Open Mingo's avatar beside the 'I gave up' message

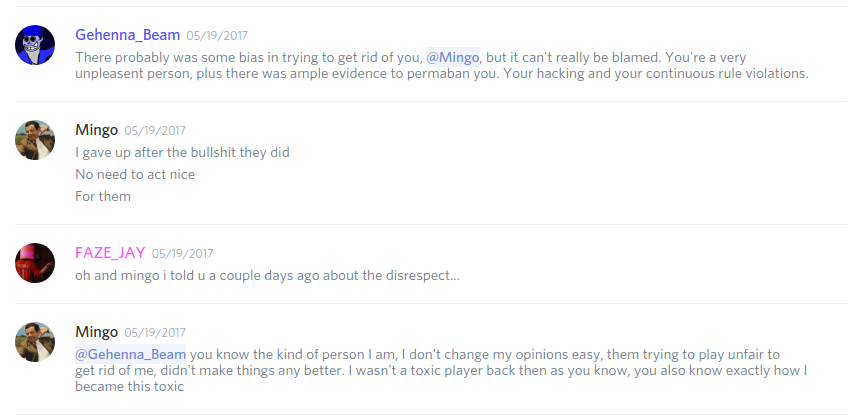[x=35, y=140]
